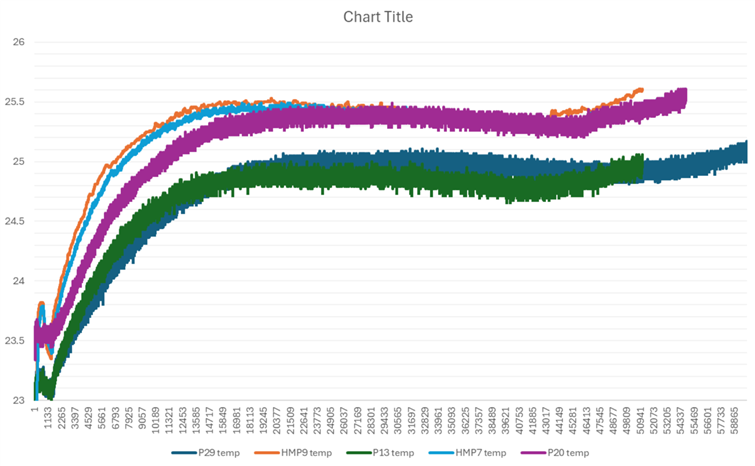Select the 23 y-axis label

tap(18, 401)
